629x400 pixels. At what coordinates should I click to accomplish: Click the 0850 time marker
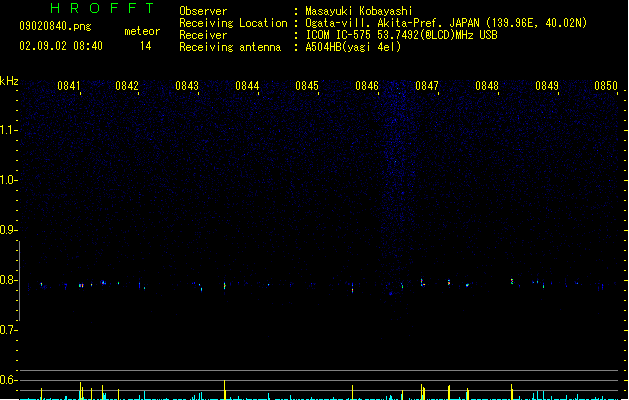pos(606,86)
